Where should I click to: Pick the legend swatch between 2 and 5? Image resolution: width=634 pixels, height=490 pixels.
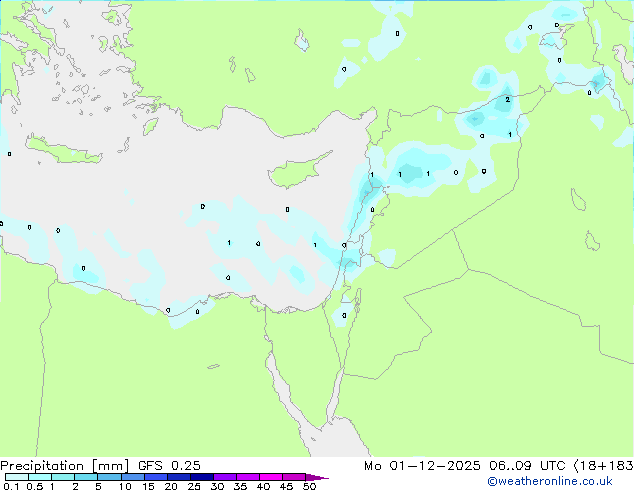point(86,477)
